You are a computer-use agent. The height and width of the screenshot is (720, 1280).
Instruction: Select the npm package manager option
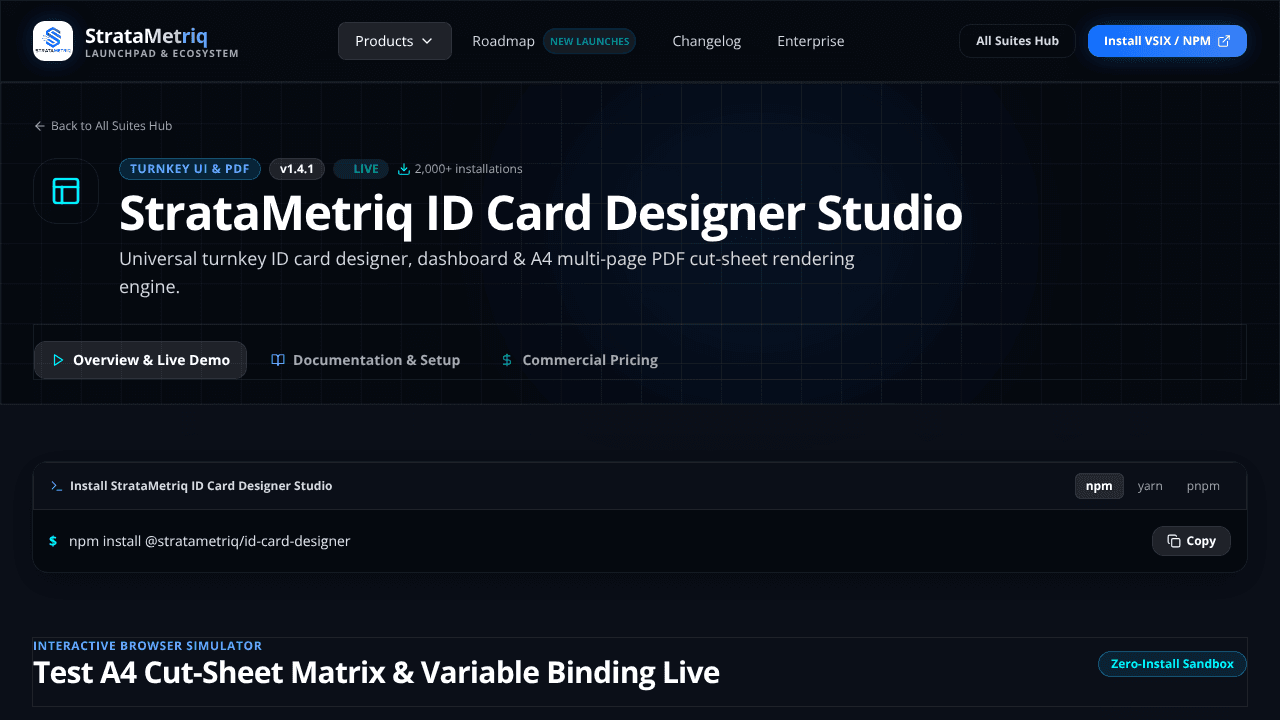pyautogui.click(x=1099, y=486)
